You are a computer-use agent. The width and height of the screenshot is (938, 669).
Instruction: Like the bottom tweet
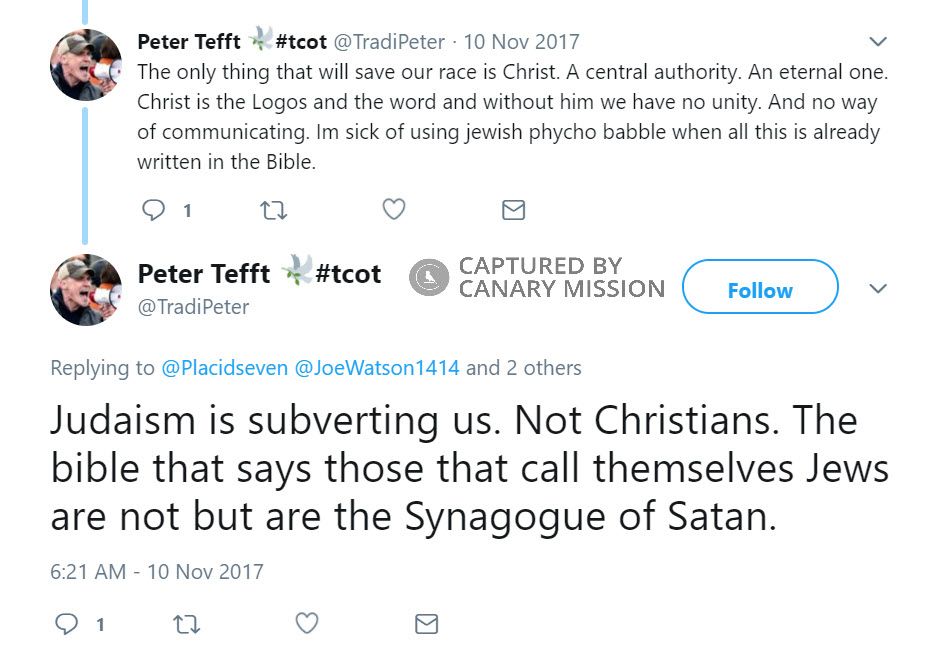click(x=305, y=623)
